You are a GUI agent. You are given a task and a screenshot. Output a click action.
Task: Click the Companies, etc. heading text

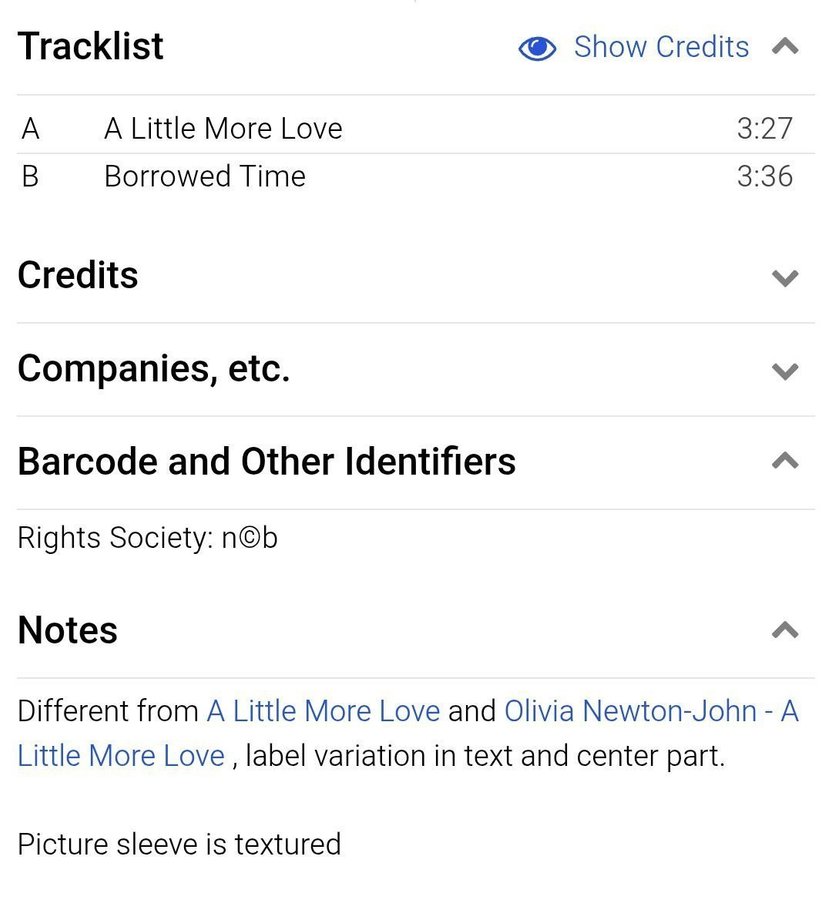(x=154, y=369)
